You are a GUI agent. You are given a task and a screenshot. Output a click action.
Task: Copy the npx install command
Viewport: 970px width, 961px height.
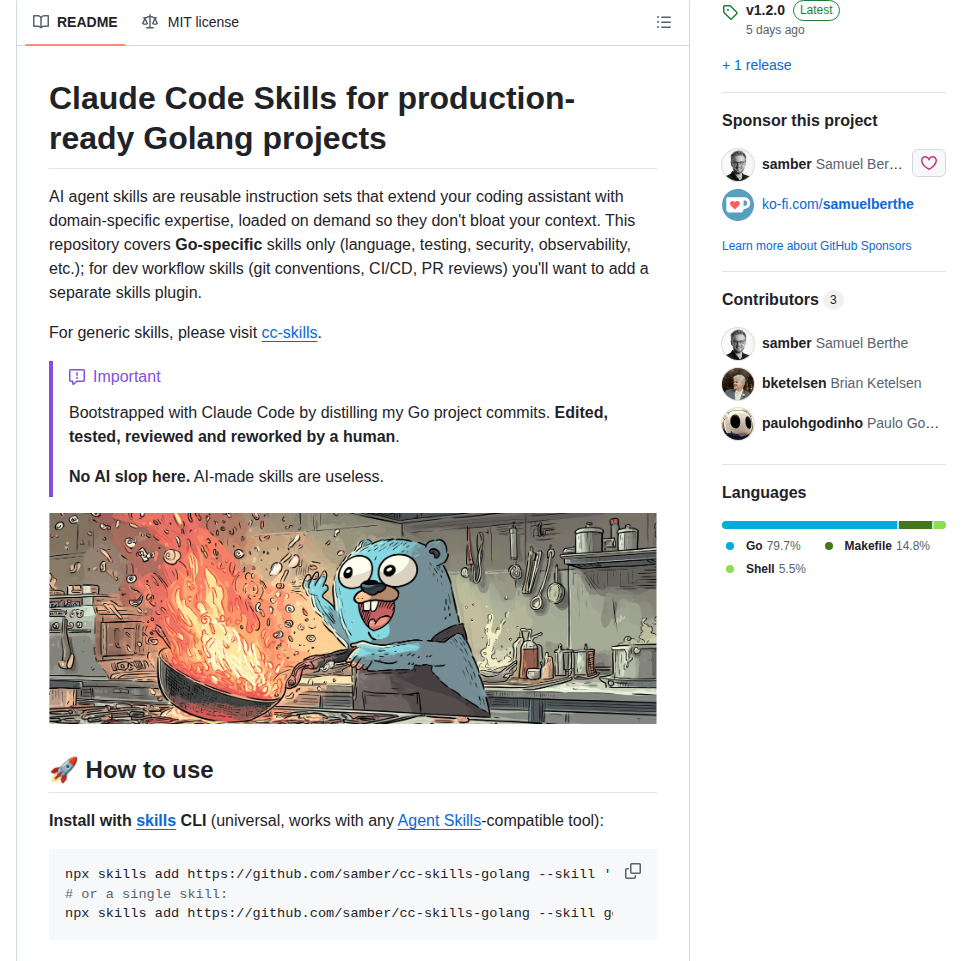click(x=633, y=871)
